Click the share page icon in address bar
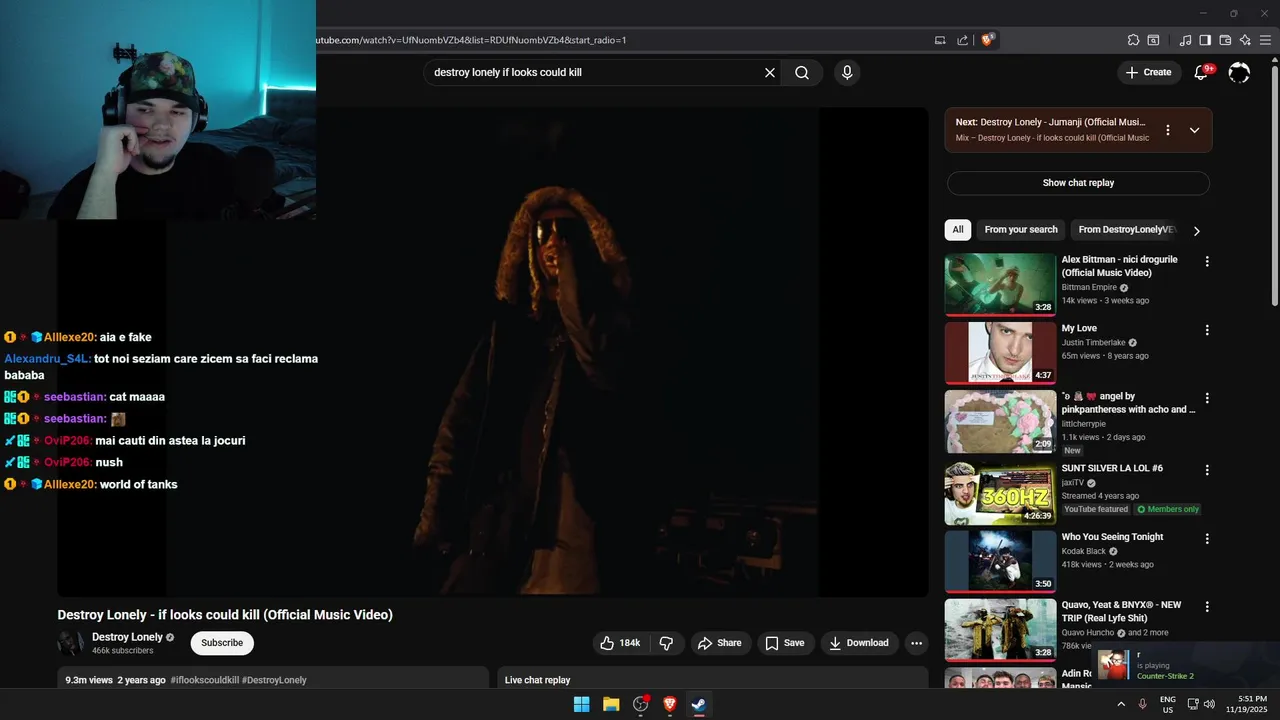 pyautogui.click(x=962, y=40)
